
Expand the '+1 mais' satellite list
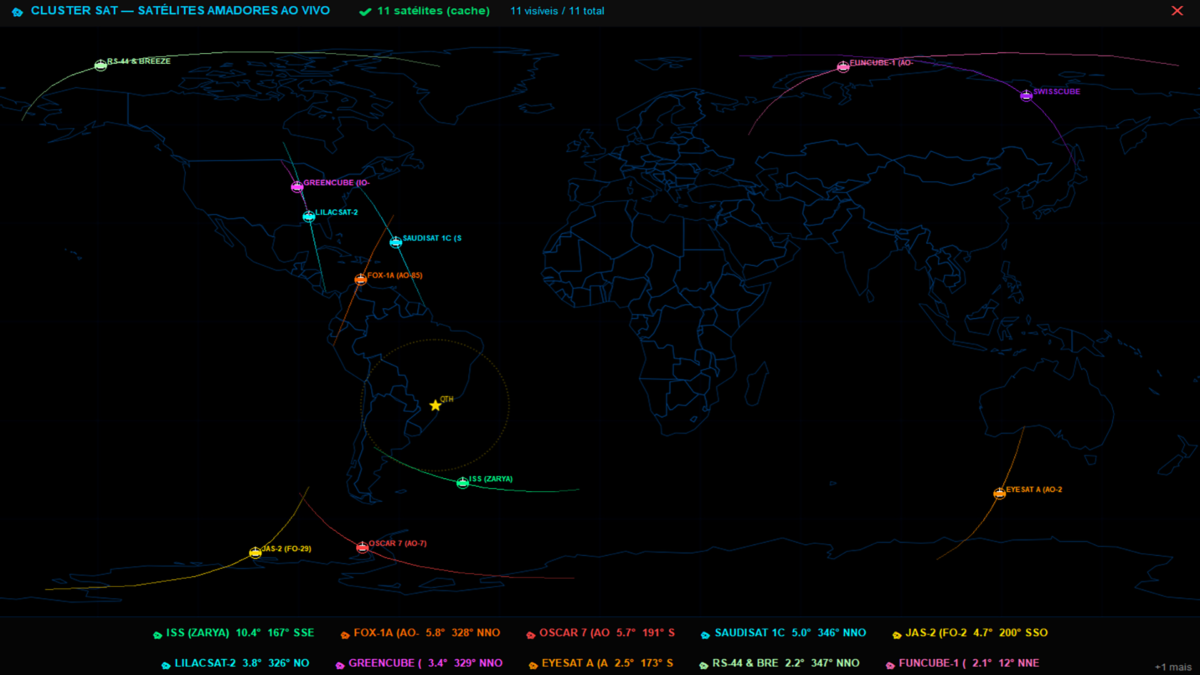pyautogui.click(x=1173, y=666)
